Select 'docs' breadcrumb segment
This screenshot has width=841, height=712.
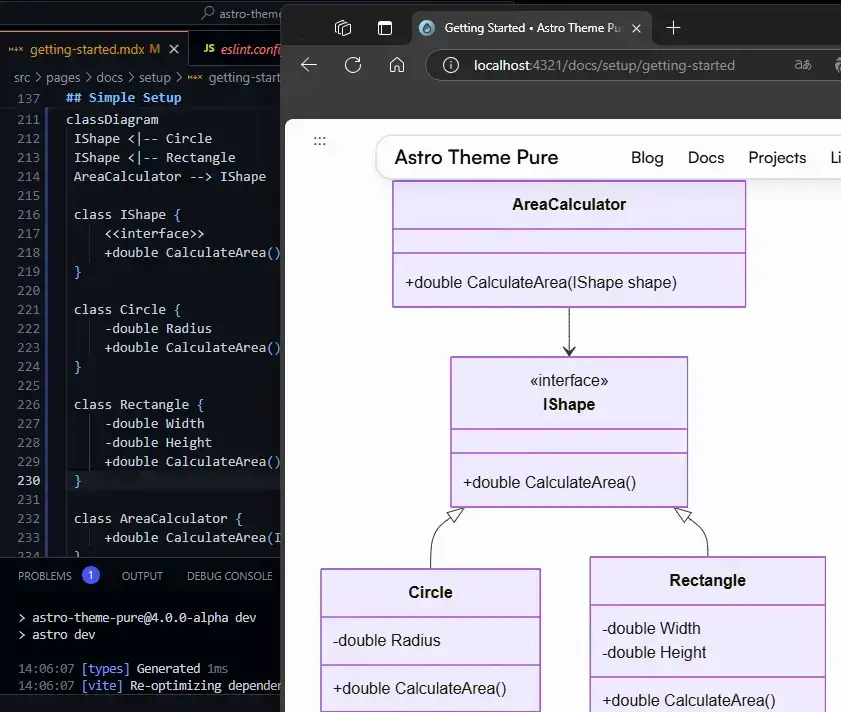click(x=109, y=78)
